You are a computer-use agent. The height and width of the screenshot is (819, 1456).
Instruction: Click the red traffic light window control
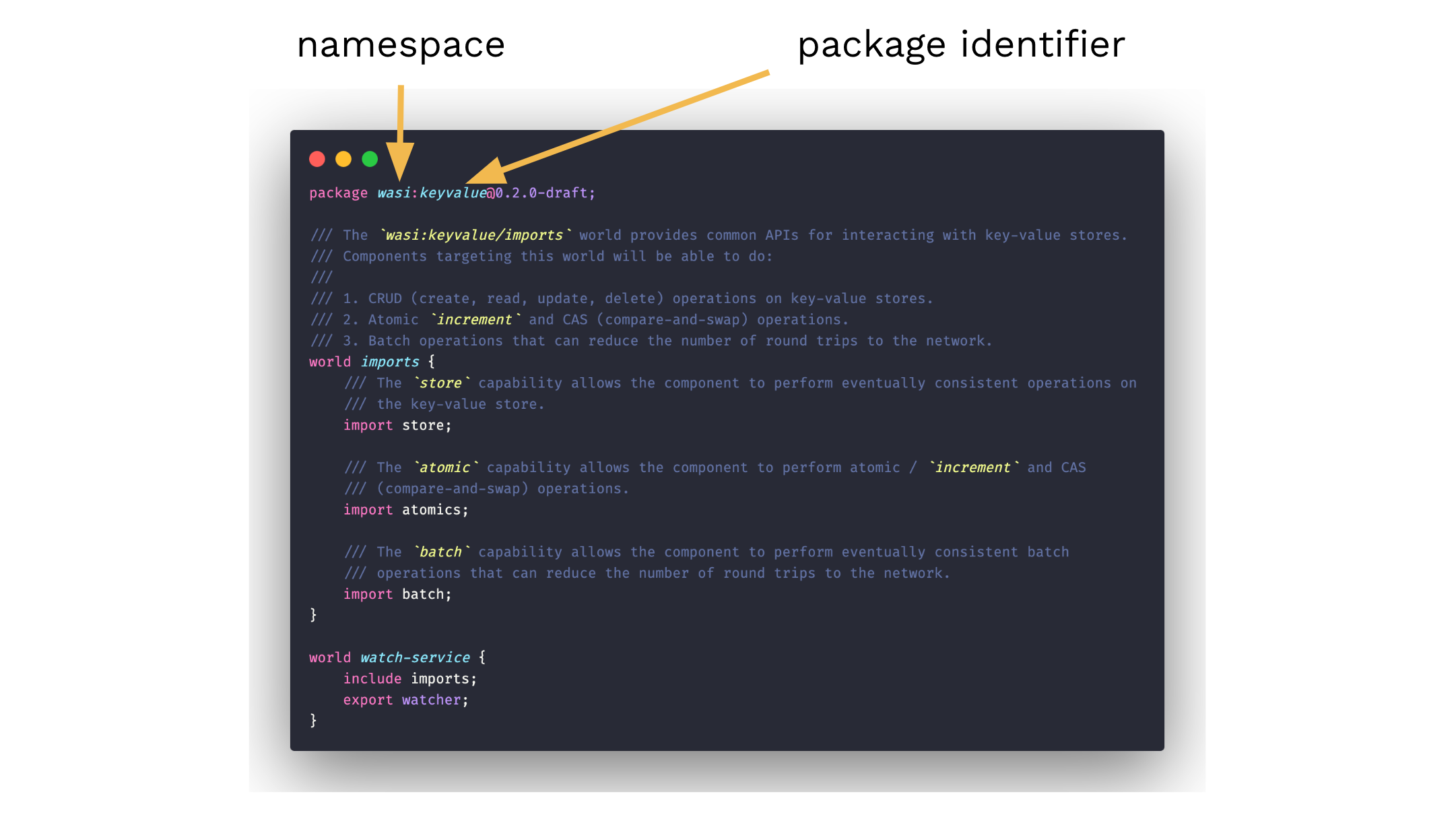tap(317, 159)
